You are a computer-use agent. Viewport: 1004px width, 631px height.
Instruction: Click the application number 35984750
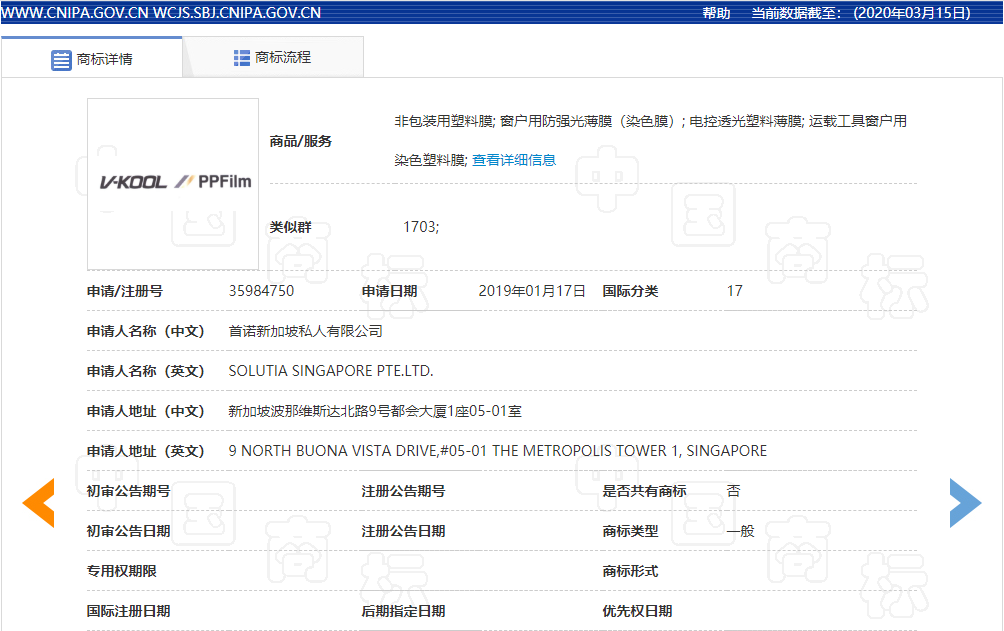[x=261, y=291]
